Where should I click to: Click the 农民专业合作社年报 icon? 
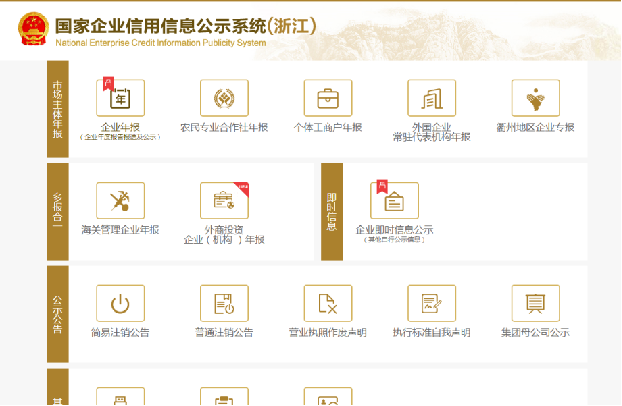pyautogui.click(x=224, y=98)
